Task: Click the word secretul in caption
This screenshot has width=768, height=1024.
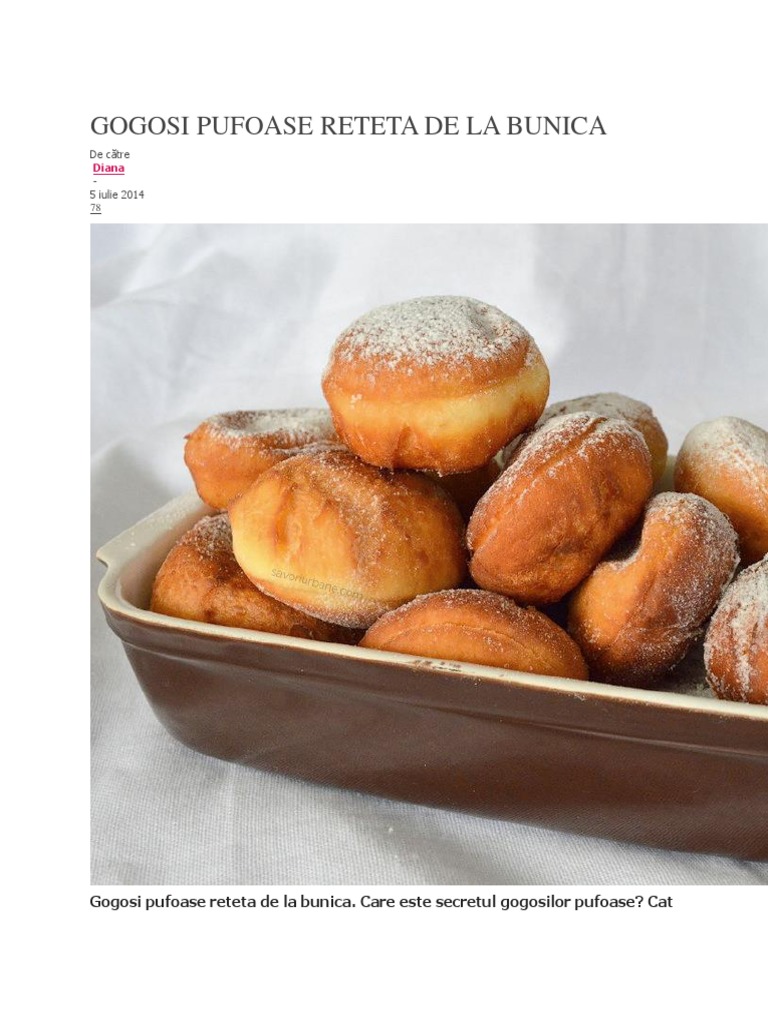Action: [465, 903]
